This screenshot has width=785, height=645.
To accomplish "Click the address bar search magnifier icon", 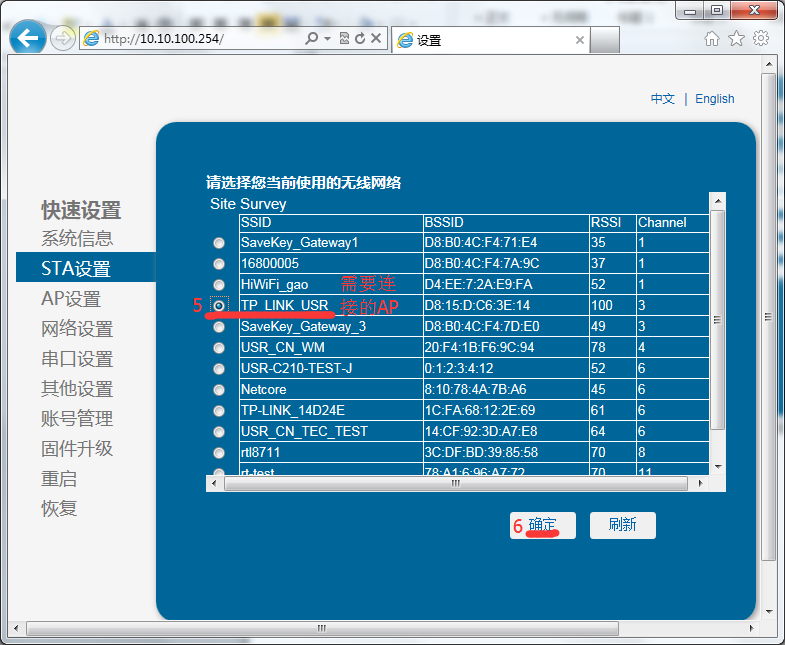I will 312,39.
